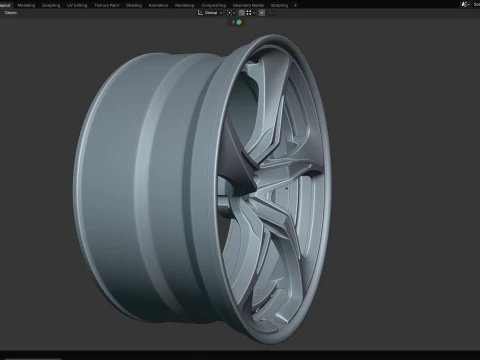Open the pivot point dropdown
This screenshot has height=360, width=480.
coord(231,13)
